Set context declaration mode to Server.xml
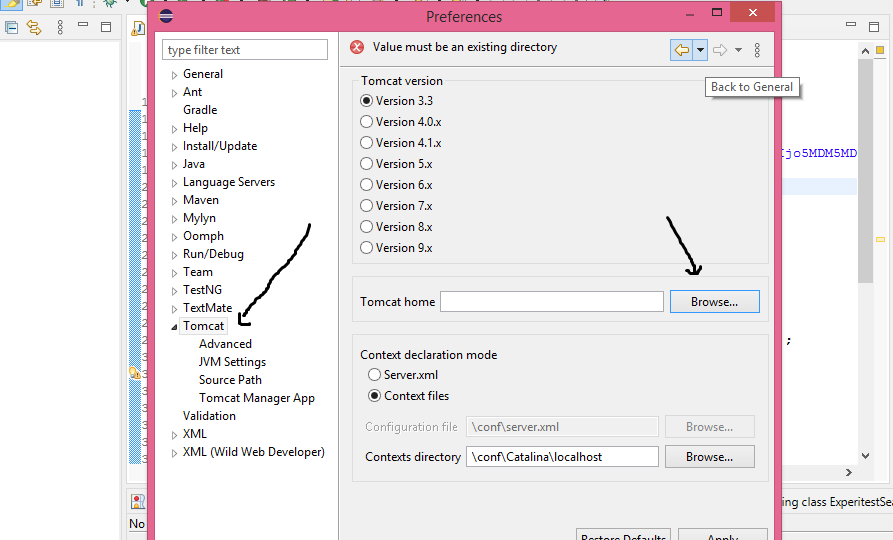The image size is (893, 540). coord(374,375)
